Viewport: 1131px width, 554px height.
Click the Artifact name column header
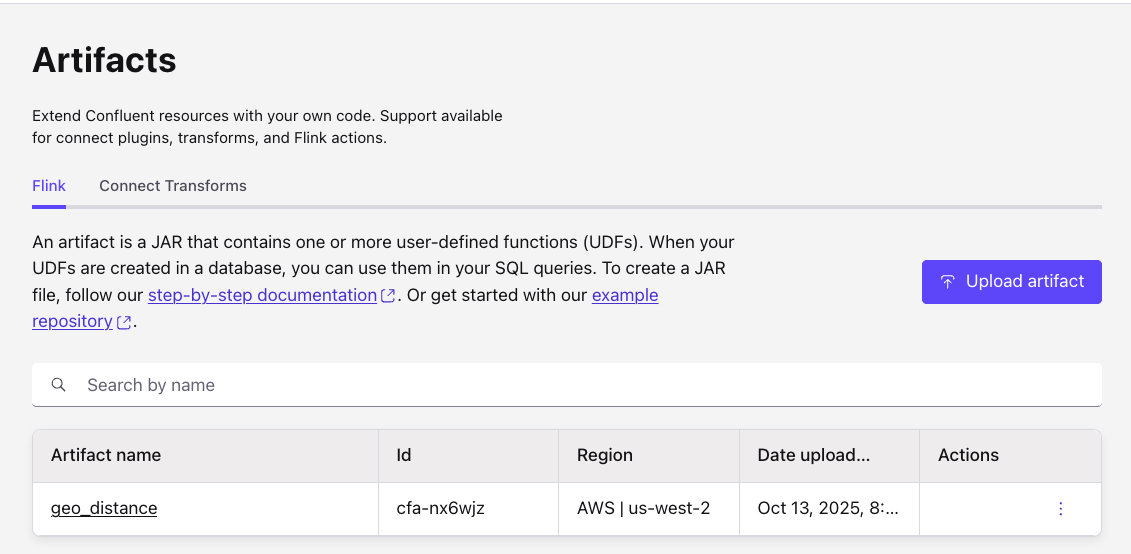click(106, 455)
